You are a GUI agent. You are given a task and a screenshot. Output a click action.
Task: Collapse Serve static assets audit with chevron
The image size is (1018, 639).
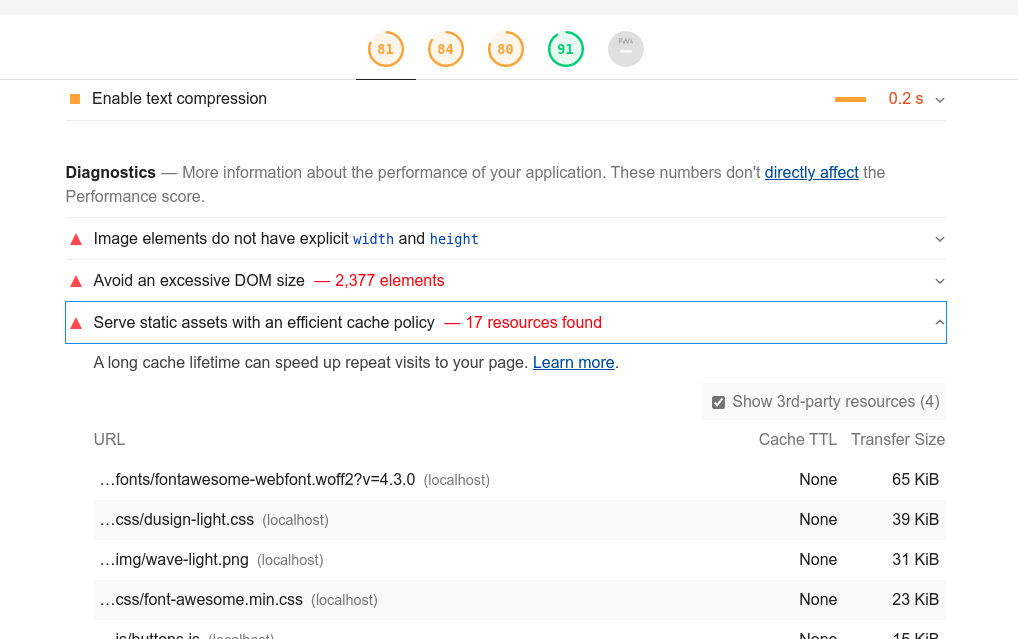pyautogui.click(x=939, y=322)
